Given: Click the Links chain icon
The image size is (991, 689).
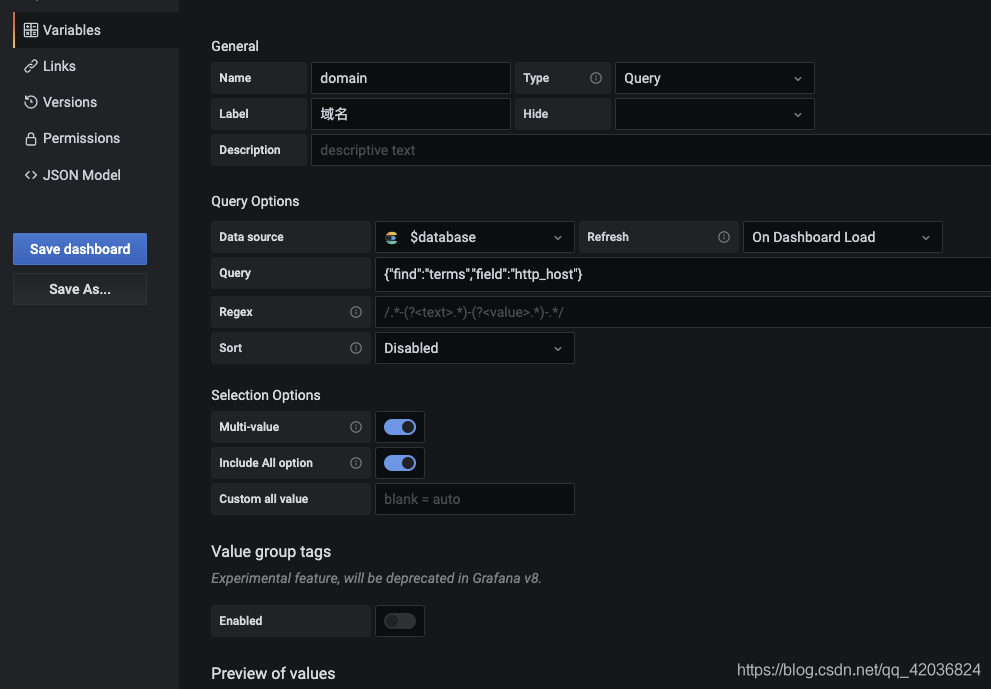Looking at the screenshot, I should coord(30,66).
